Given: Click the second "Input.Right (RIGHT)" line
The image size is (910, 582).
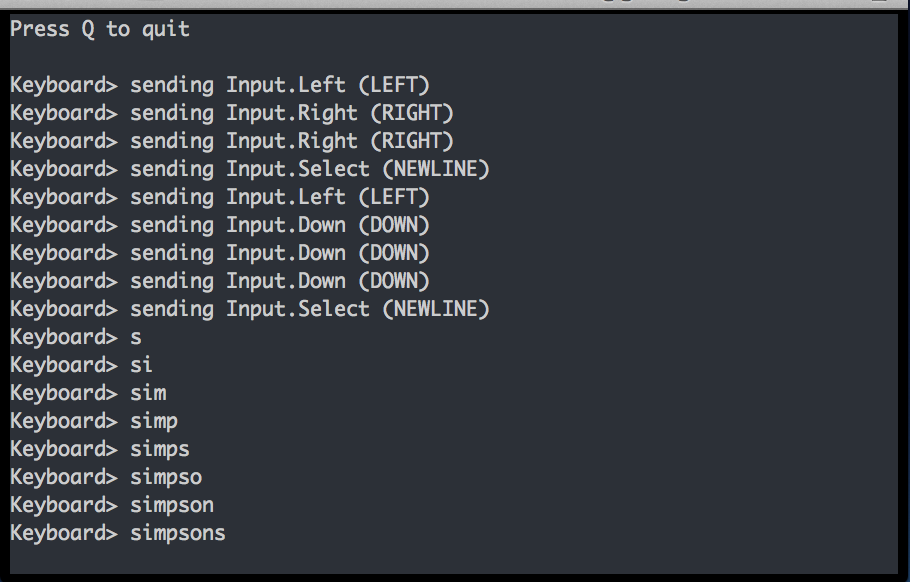Looking at the screenshot, I should (x=232, y=141).
